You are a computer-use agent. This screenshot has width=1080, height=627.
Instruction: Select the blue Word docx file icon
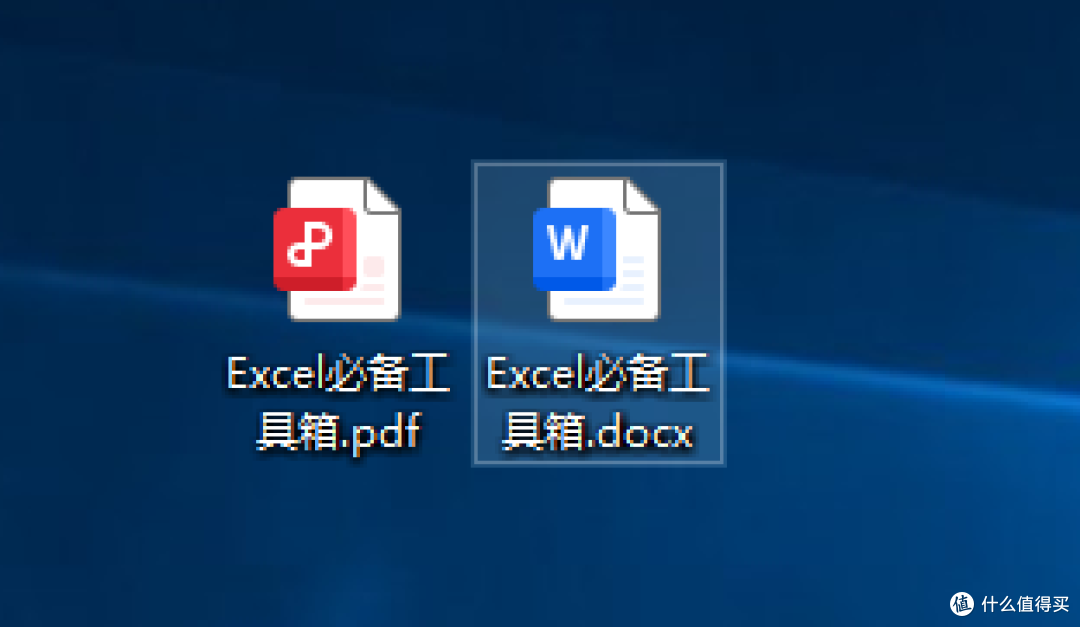[x=596, y=249]
